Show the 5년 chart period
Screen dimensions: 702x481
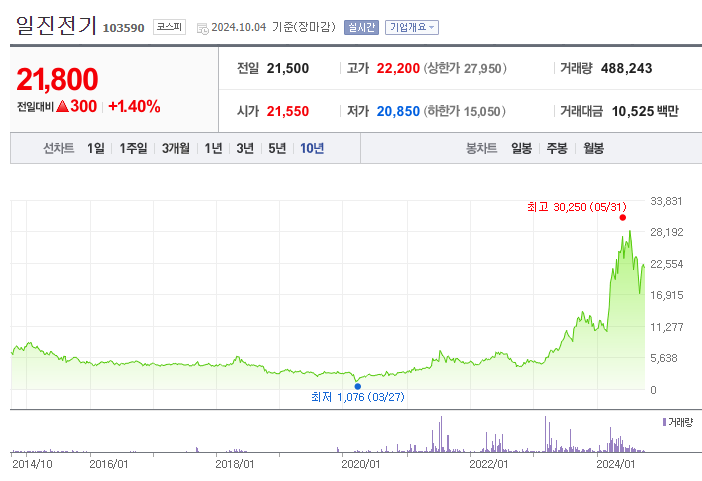pyautogui.click(x=277, y=148)
